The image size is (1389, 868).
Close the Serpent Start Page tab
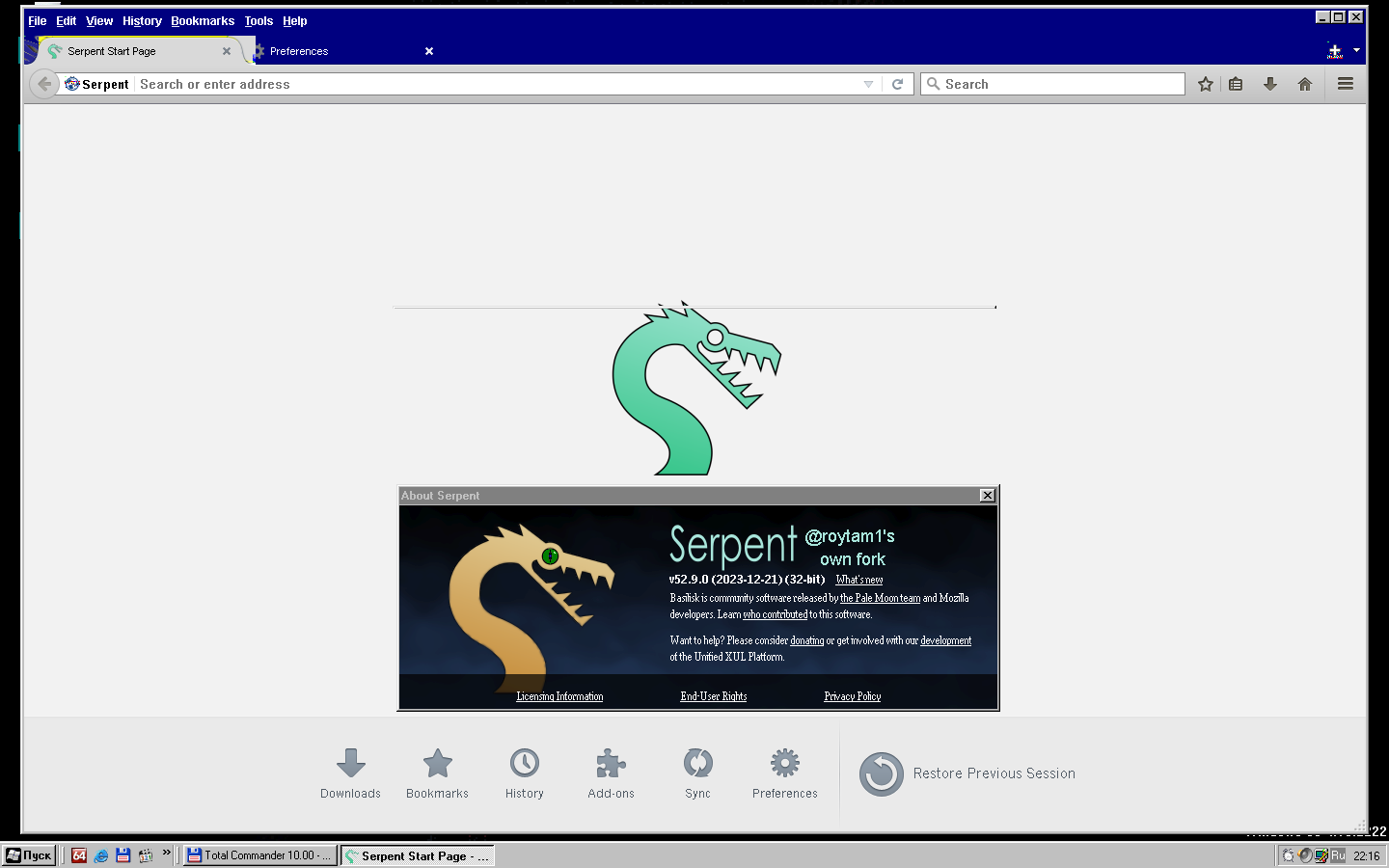coord(227,51)
